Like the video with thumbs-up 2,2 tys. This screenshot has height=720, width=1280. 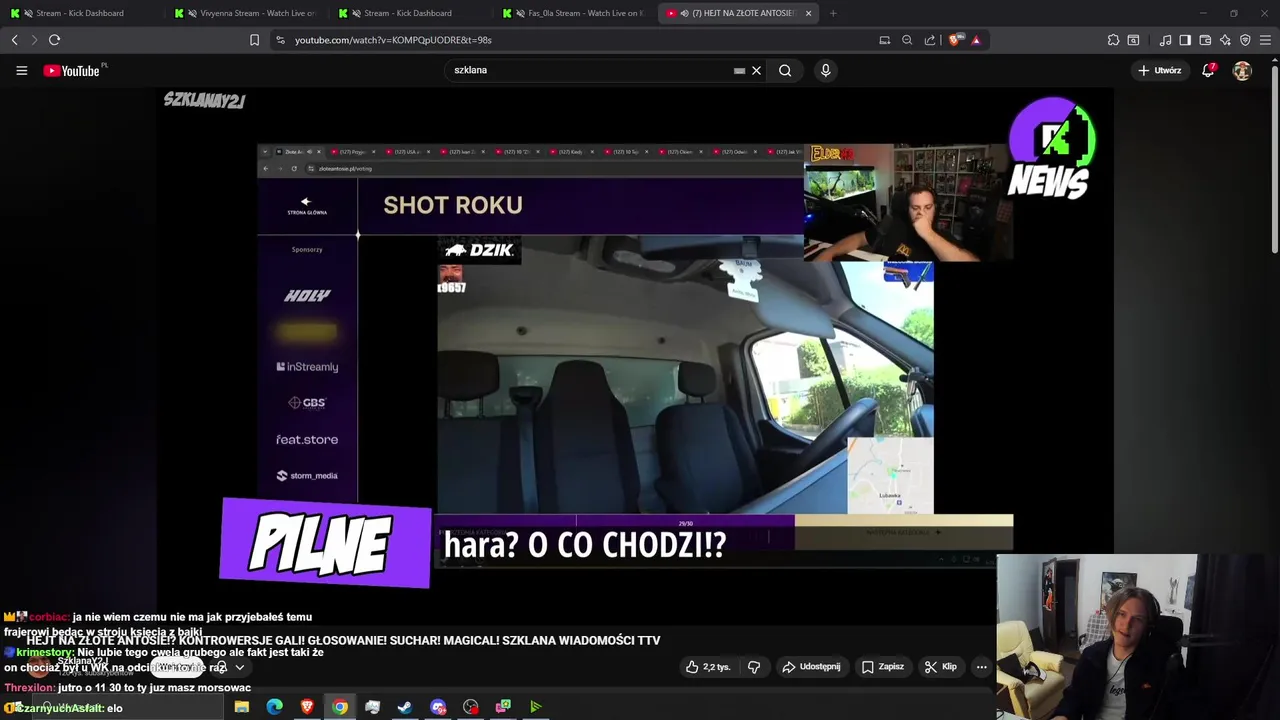point(707,667)
